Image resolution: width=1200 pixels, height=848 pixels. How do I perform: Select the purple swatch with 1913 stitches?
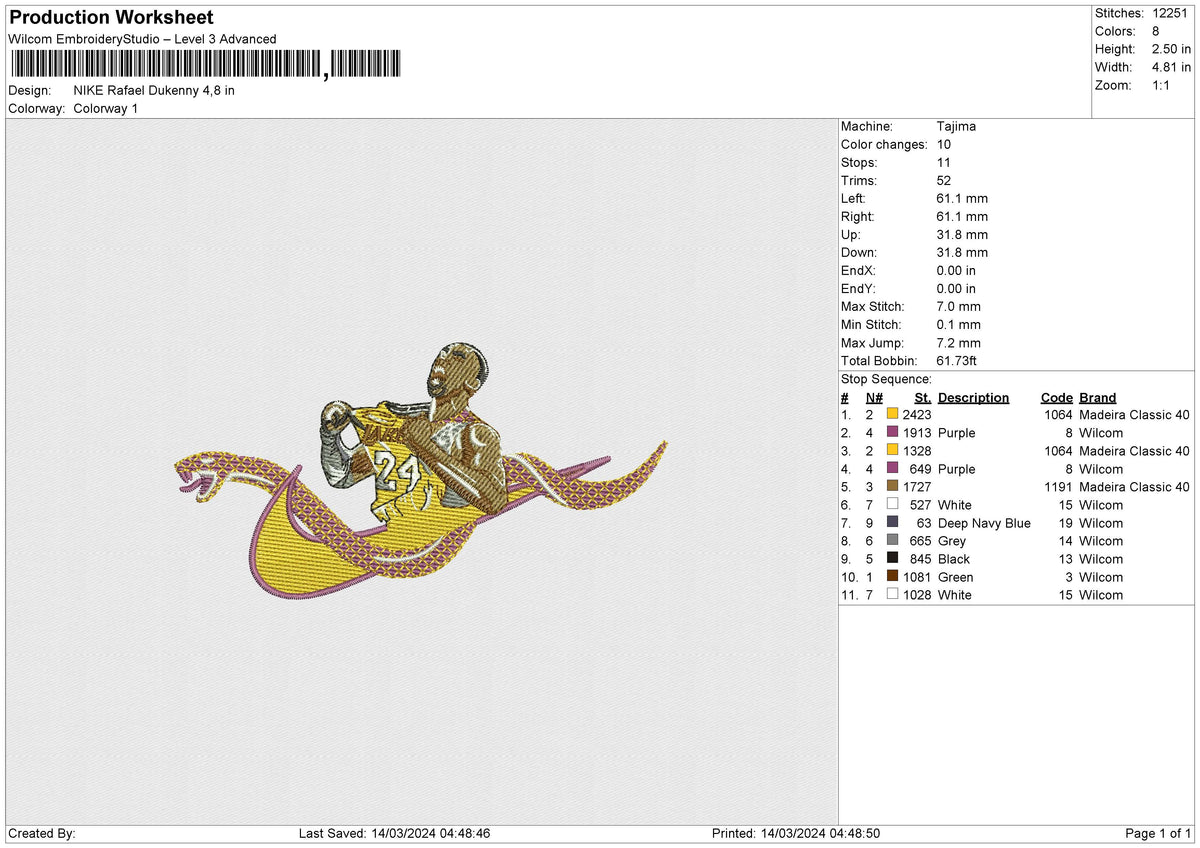pos(892,432)
